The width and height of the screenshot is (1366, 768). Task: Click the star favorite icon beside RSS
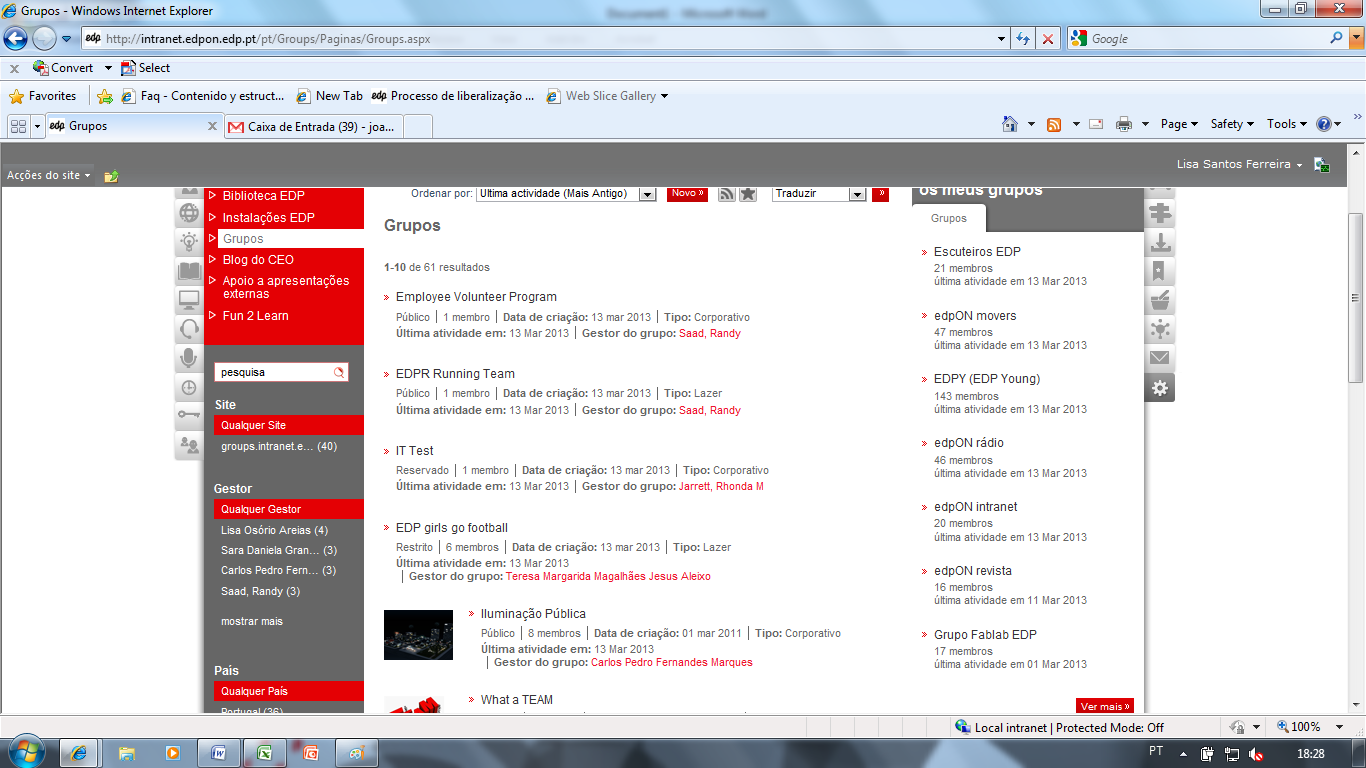click(x=748, y=194)
